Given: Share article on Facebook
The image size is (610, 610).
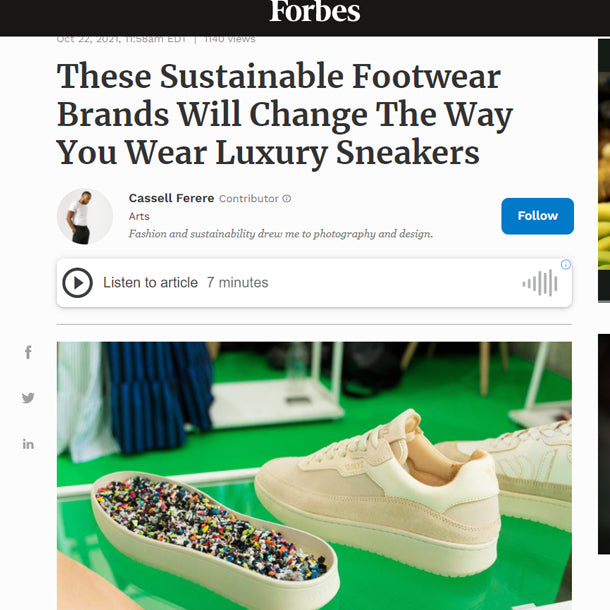Looking at the screenshot, I should pos(28,352).
